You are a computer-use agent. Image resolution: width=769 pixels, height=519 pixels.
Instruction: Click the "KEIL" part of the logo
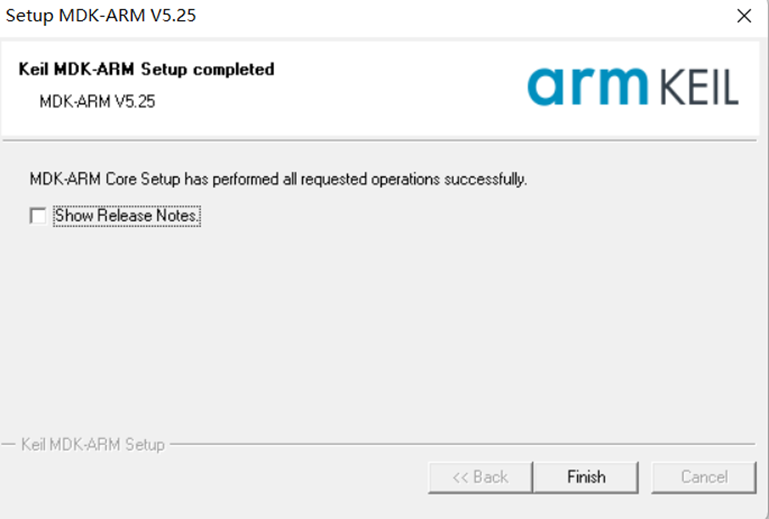697,88
